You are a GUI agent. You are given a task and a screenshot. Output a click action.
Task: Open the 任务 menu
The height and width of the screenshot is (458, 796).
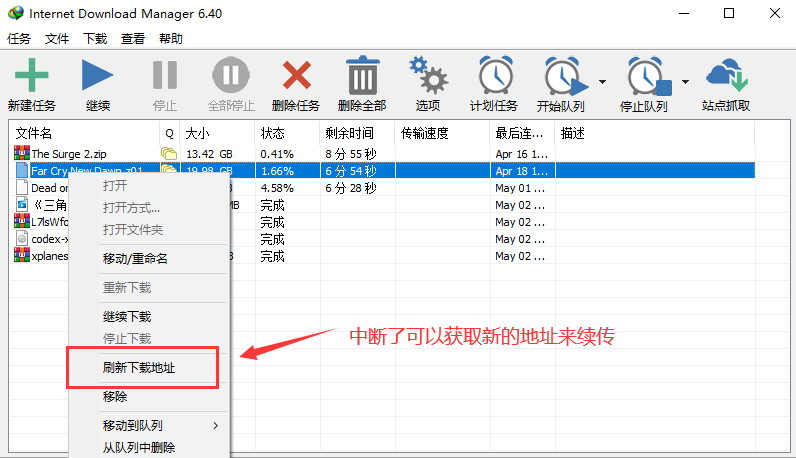[x=19, y=39]
